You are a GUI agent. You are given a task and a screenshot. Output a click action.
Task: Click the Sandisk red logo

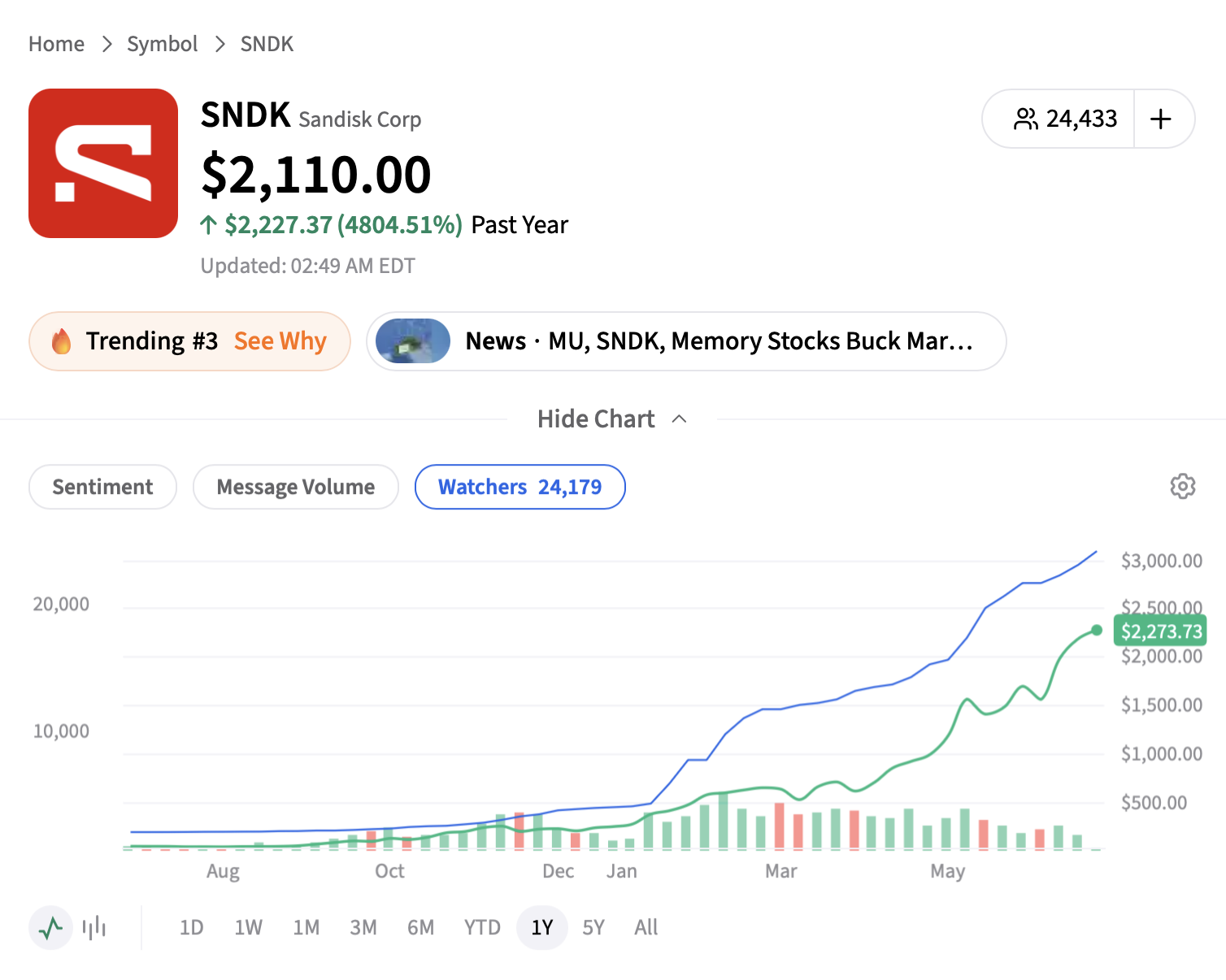pos(103,163)
